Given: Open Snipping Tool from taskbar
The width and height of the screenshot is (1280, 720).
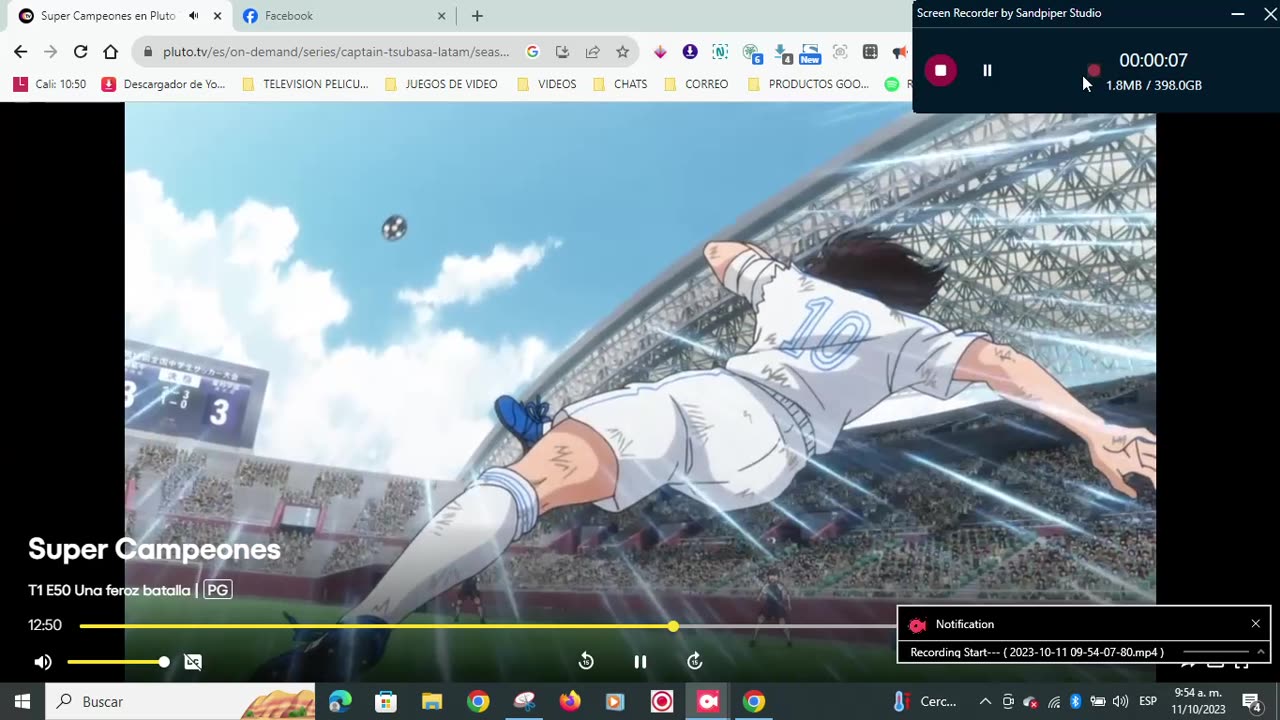Looking at the screenshot, I should [524, 702].
